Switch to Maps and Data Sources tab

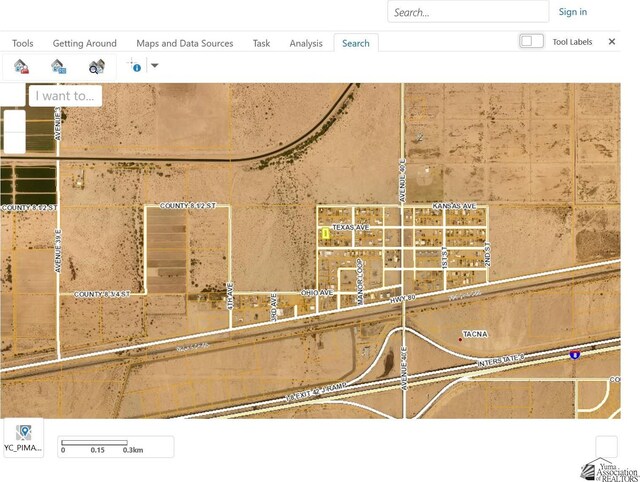(x=184, y=43)
